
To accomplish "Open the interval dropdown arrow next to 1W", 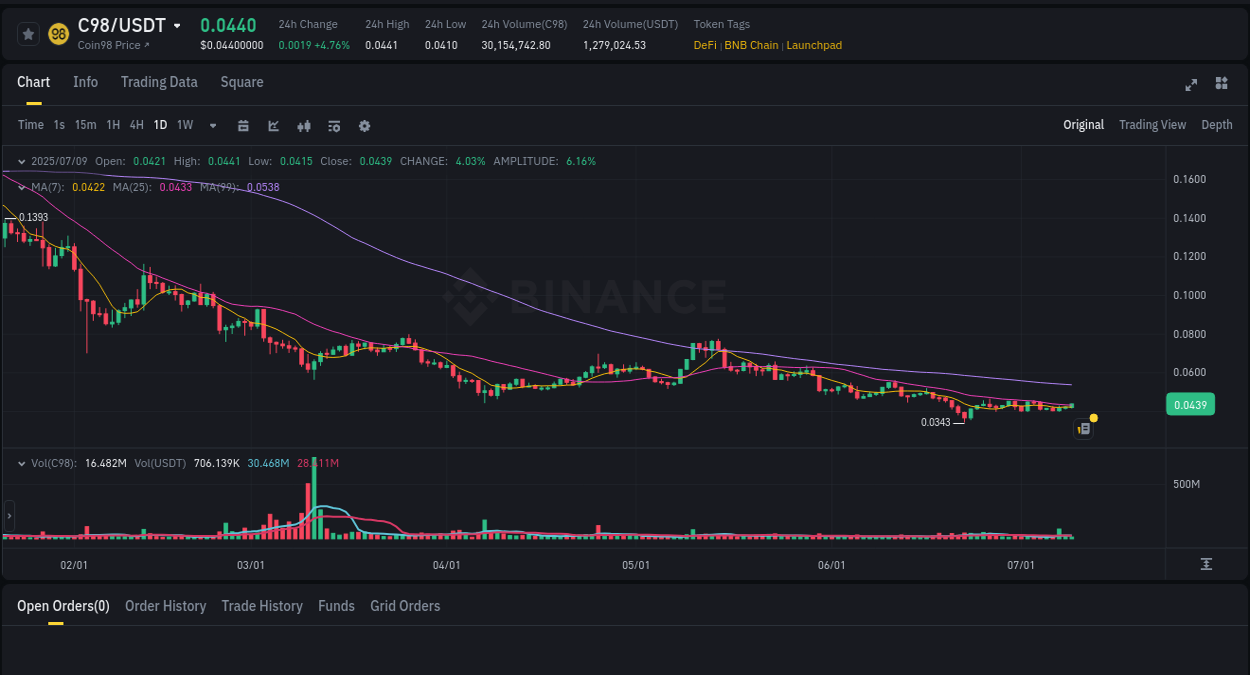I will pyautogui.click(x=212, y=125).
